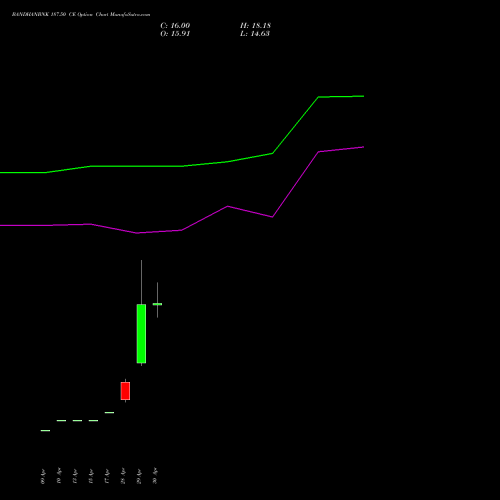Click the 28 Apr date axis label
500x500 pixels.
click(123, 476)
